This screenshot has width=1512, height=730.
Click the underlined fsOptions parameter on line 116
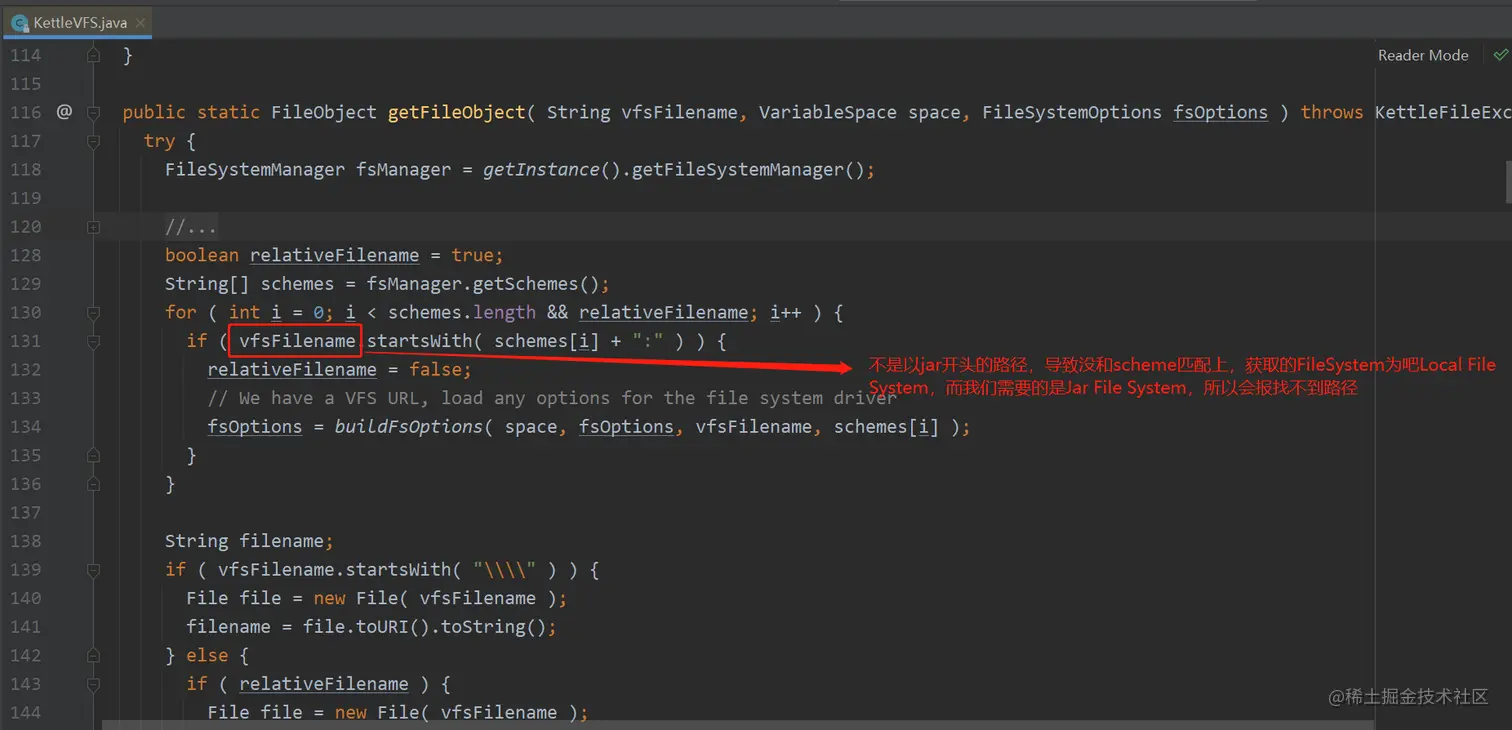[1220, 112]
